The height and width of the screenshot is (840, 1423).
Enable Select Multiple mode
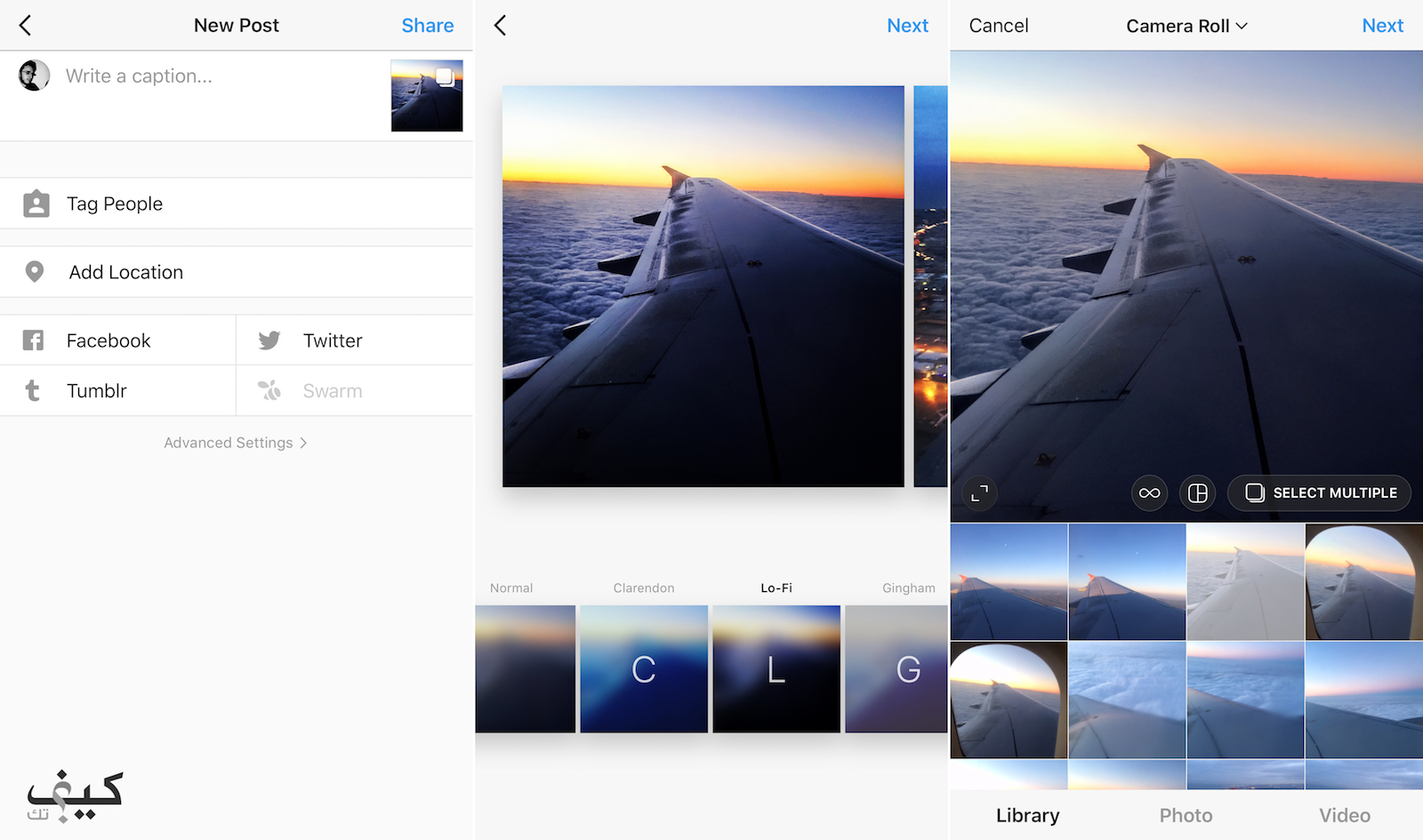pos(1320,493)
